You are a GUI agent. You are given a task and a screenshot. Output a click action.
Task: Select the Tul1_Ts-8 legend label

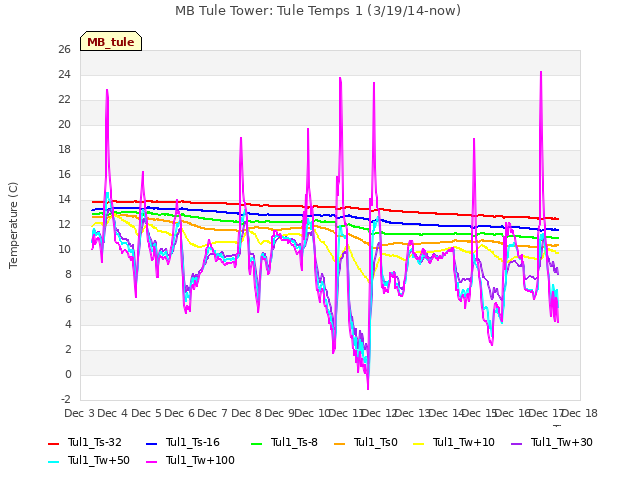pyautogui.click(x=294, y=442)
